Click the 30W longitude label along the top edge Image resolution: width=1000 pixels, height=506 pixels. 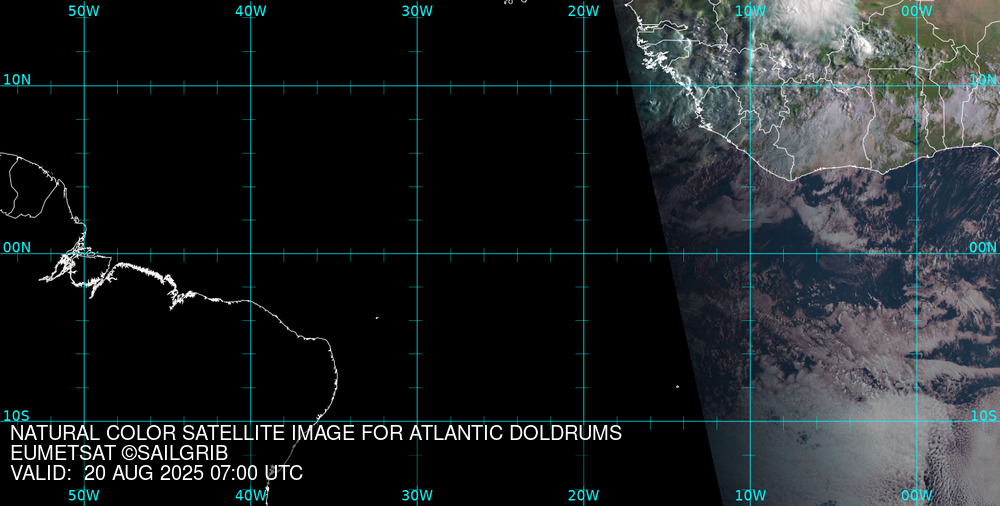click(418, 11)
